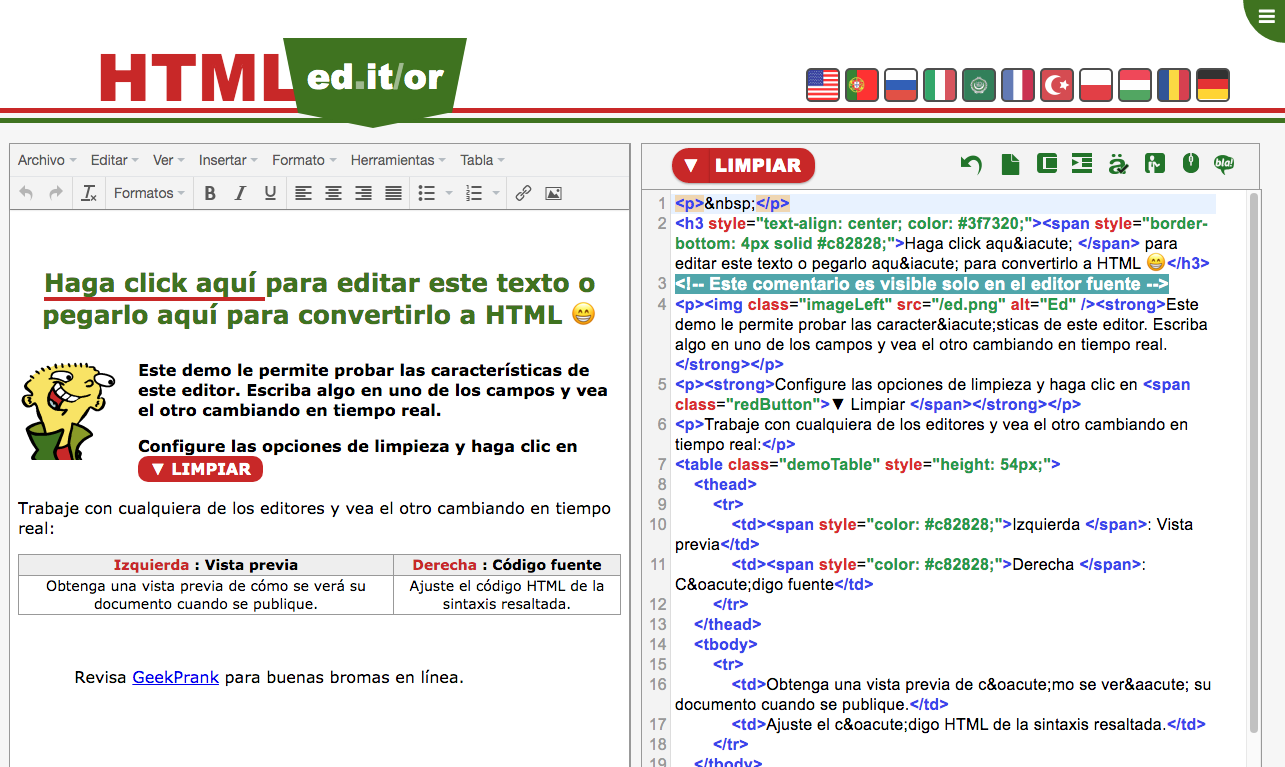The image size is (1285, 767).
Task: Center-align the text
Action: coord(333,193)
